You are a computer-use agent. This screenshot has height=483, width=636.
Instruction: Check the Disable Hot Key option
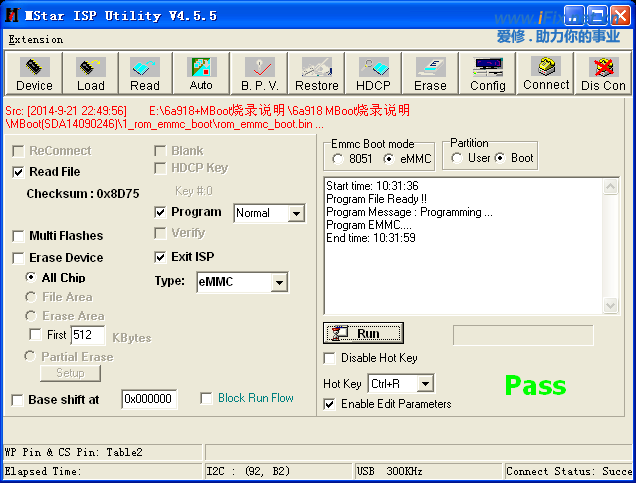[x=330, y=358]
